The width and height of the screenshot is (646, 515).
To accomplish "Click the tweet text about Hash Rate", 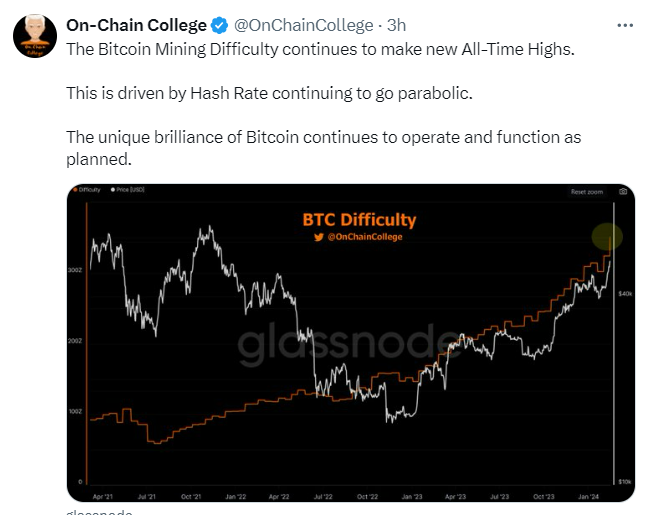I will coord(269,94).
